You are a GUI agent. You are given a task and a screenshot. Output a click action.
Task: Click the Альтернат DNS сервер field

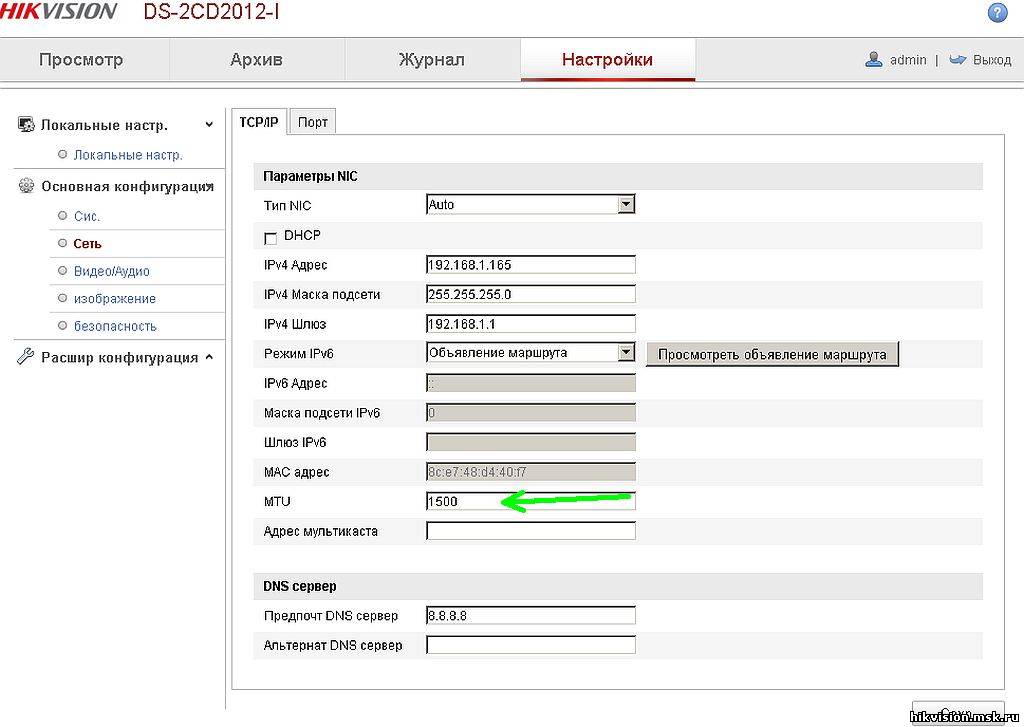pyautogui.click(x=530, y=645)
